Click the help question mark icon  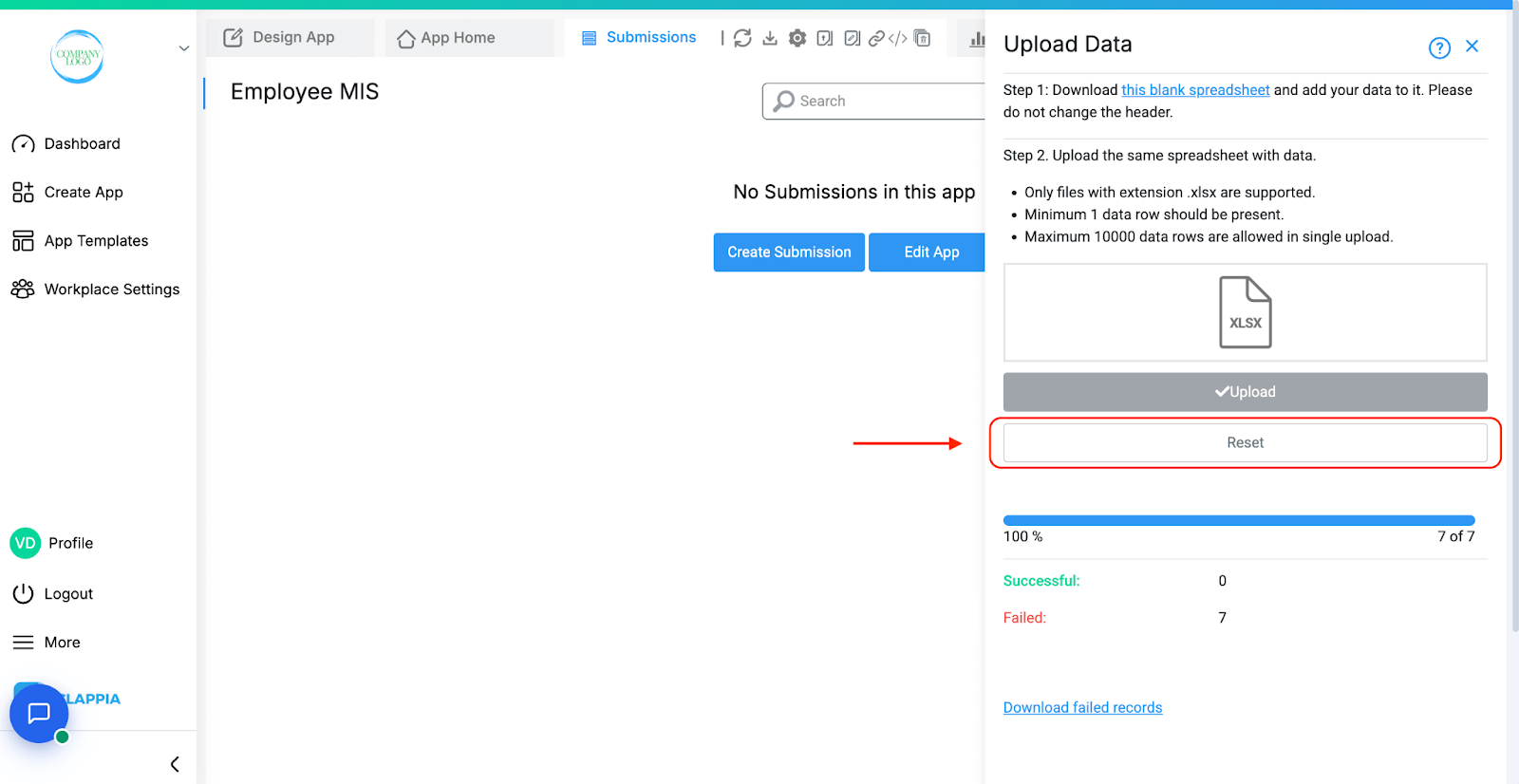(x=1439, y=47)
